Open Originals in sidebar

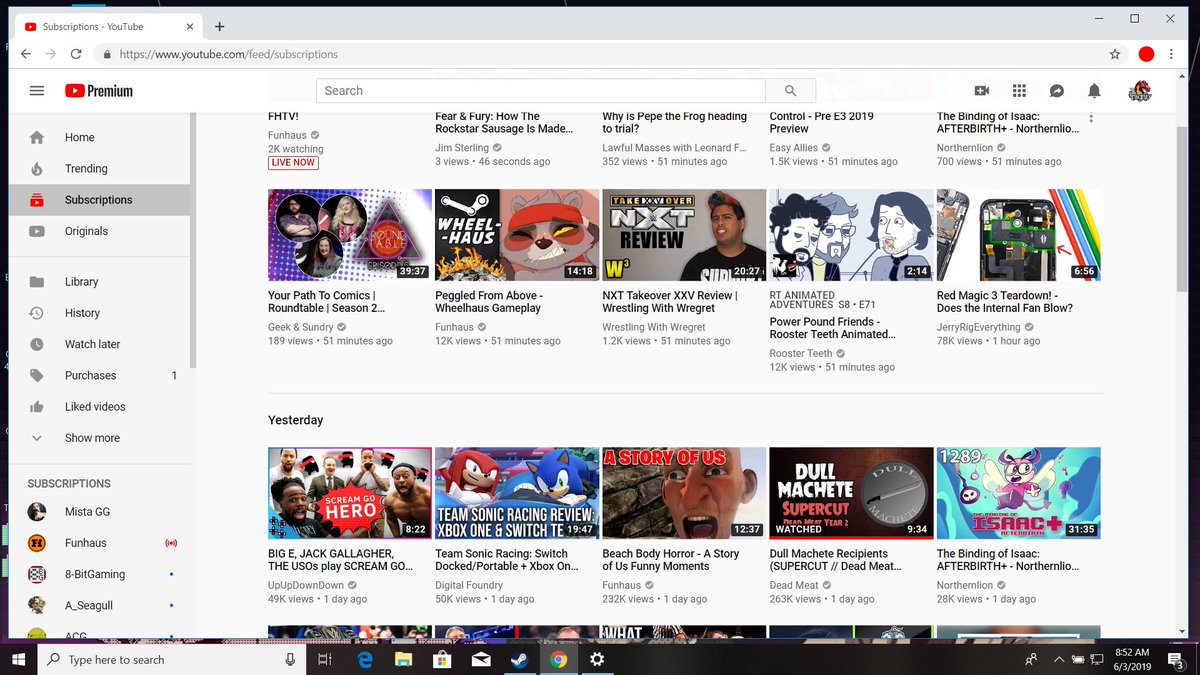pos(99,231)
